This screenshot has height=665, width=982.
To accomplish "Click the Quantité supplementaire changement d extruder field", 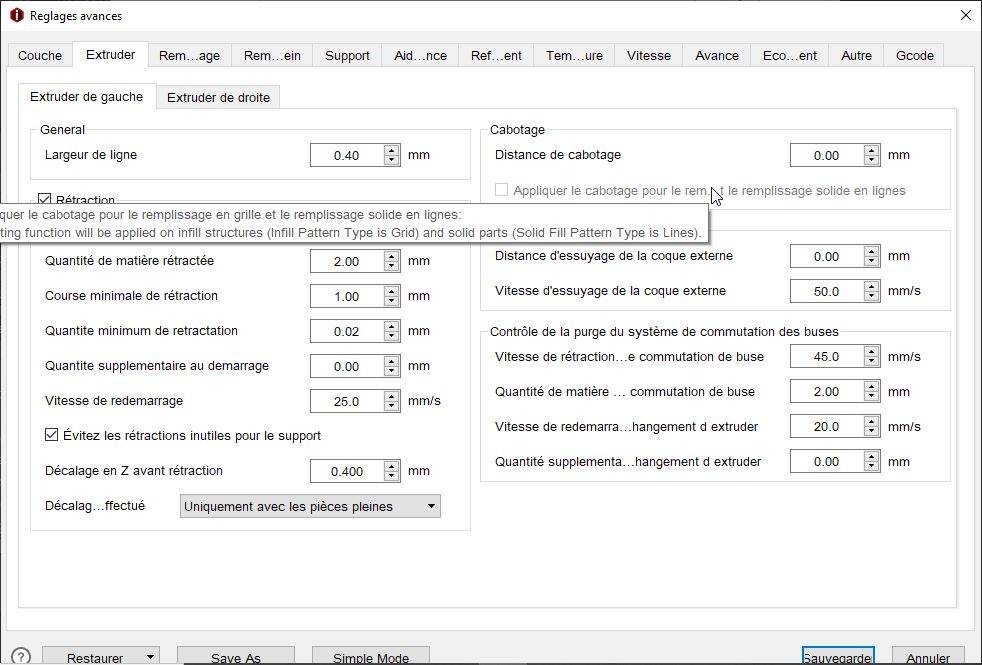I will (x=827, y=461).
